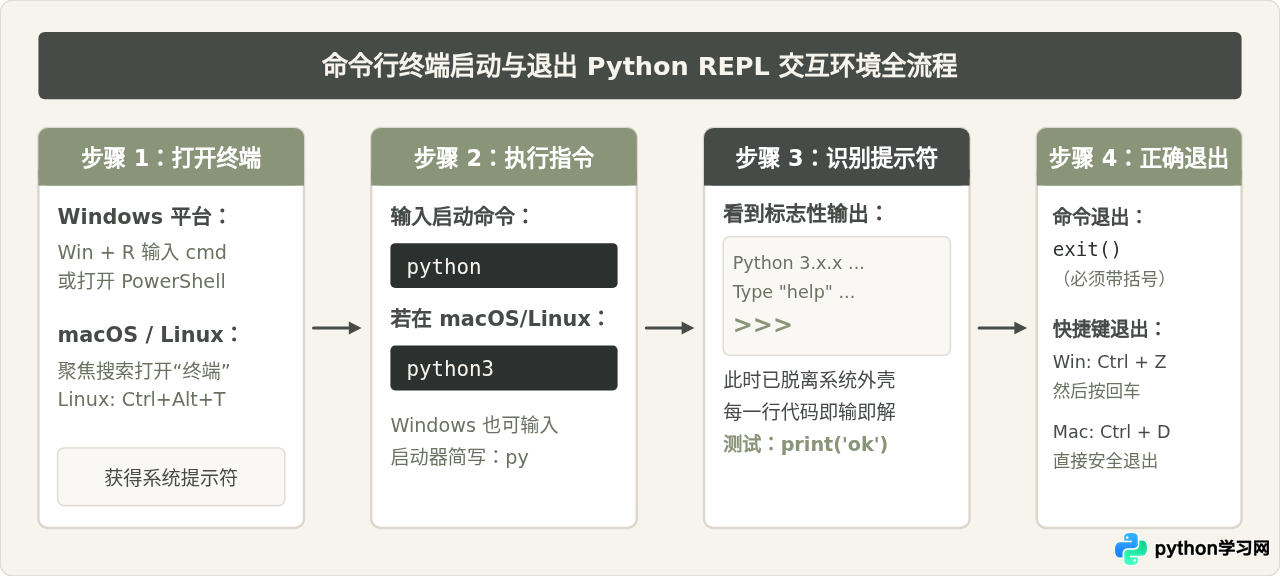Click the python command code box
This screenshot has width=1280, height=576.
click(x=504, y=266)
